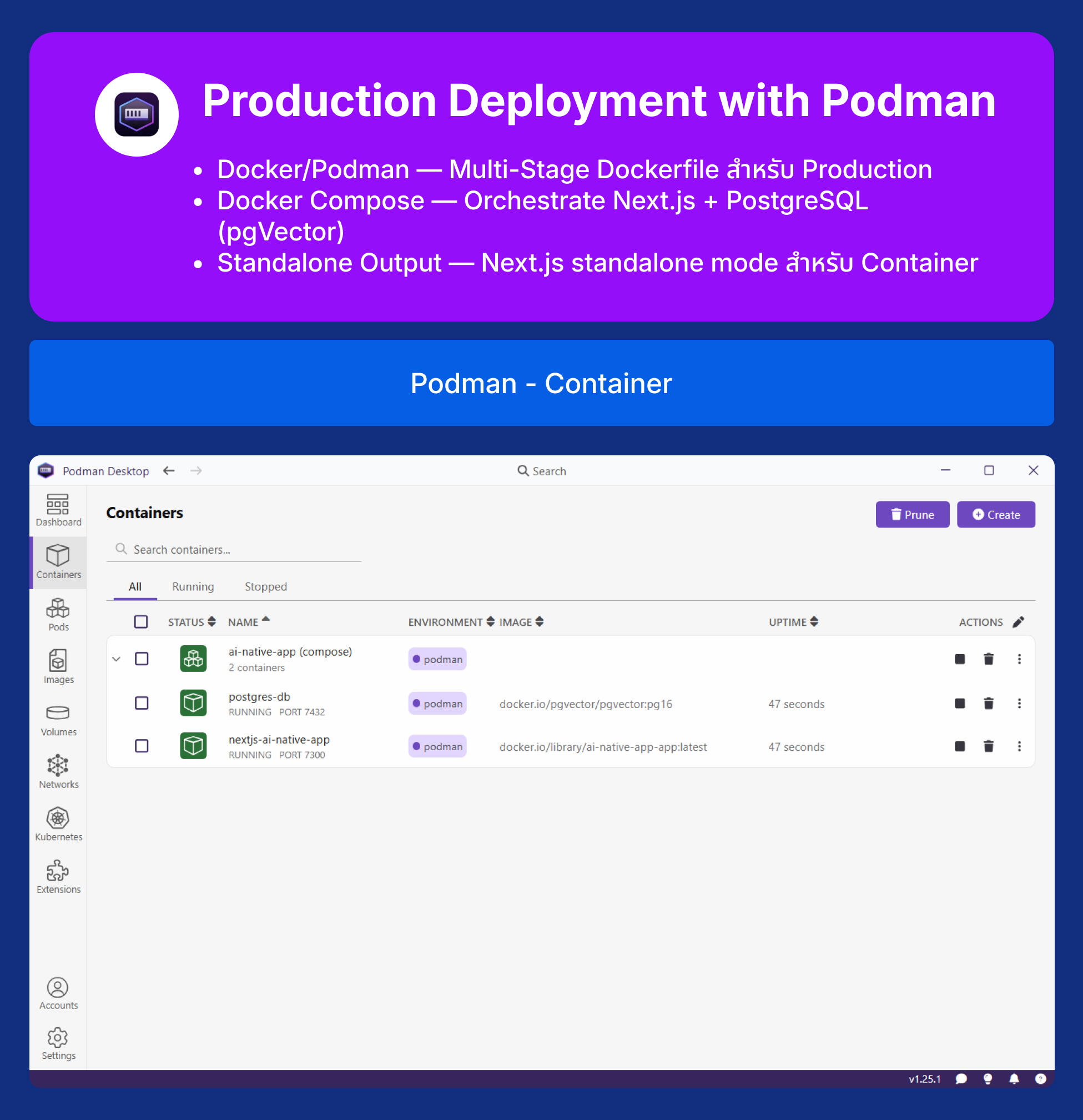Open kebab menu for postgres-db

pos(1019,704)
